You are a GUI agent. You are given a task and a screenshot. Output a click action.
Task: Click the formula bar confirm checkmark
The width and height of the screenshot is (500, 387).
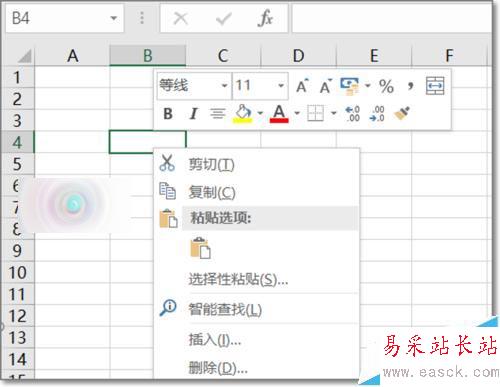point(223,19)
